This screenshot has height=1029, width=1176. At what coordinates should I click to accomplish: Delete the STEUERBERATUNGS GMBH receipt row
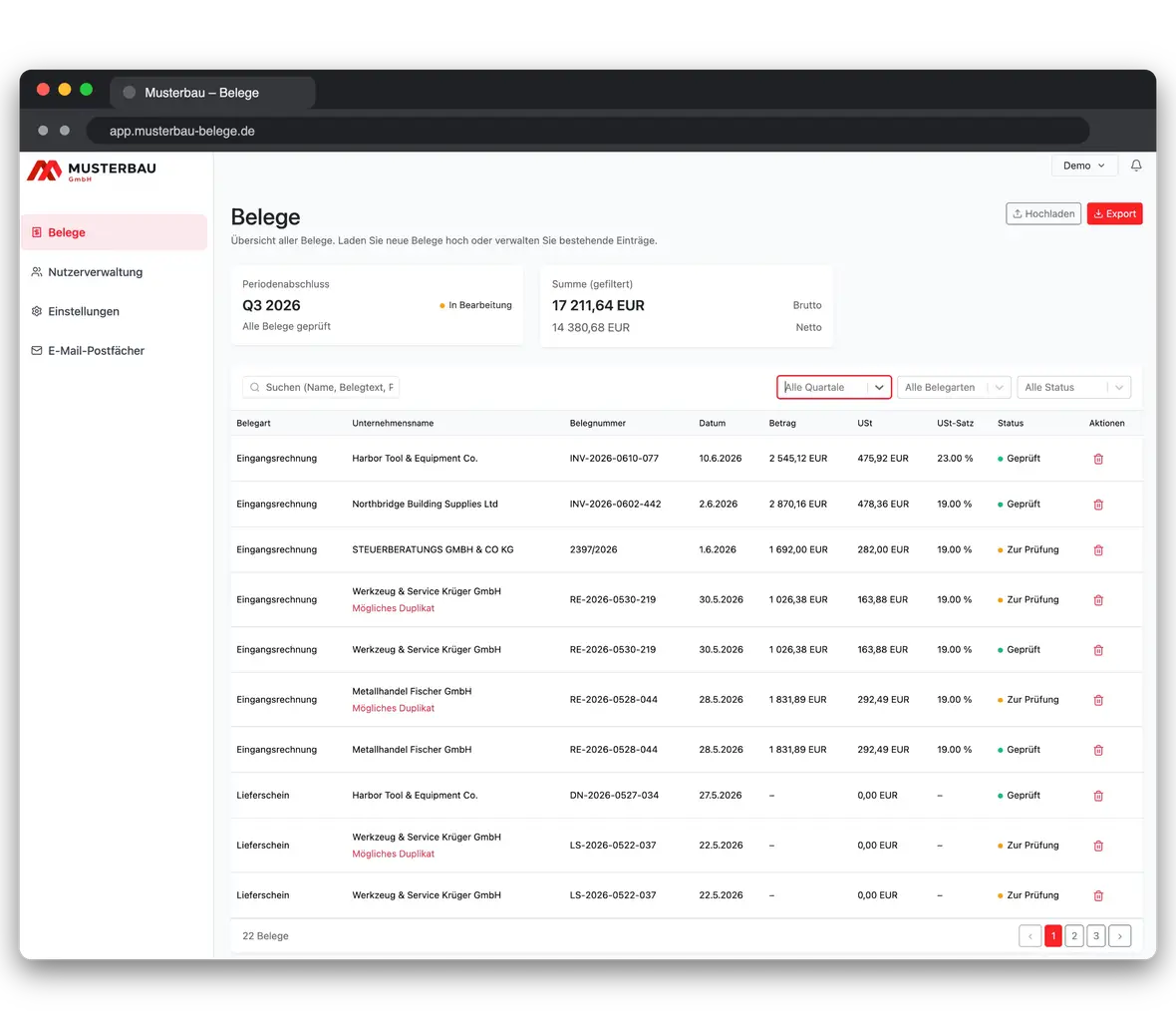pyautogui.click(x=1098, y=550)
